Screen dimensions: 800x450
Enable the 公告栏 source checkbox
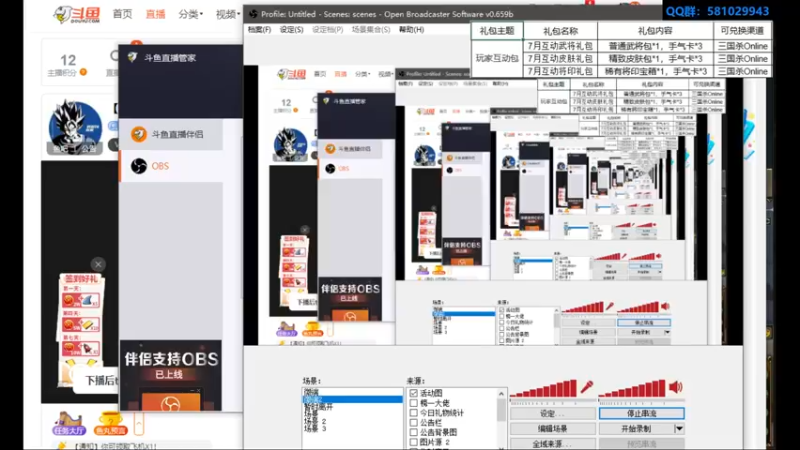(x=414, y=422)
